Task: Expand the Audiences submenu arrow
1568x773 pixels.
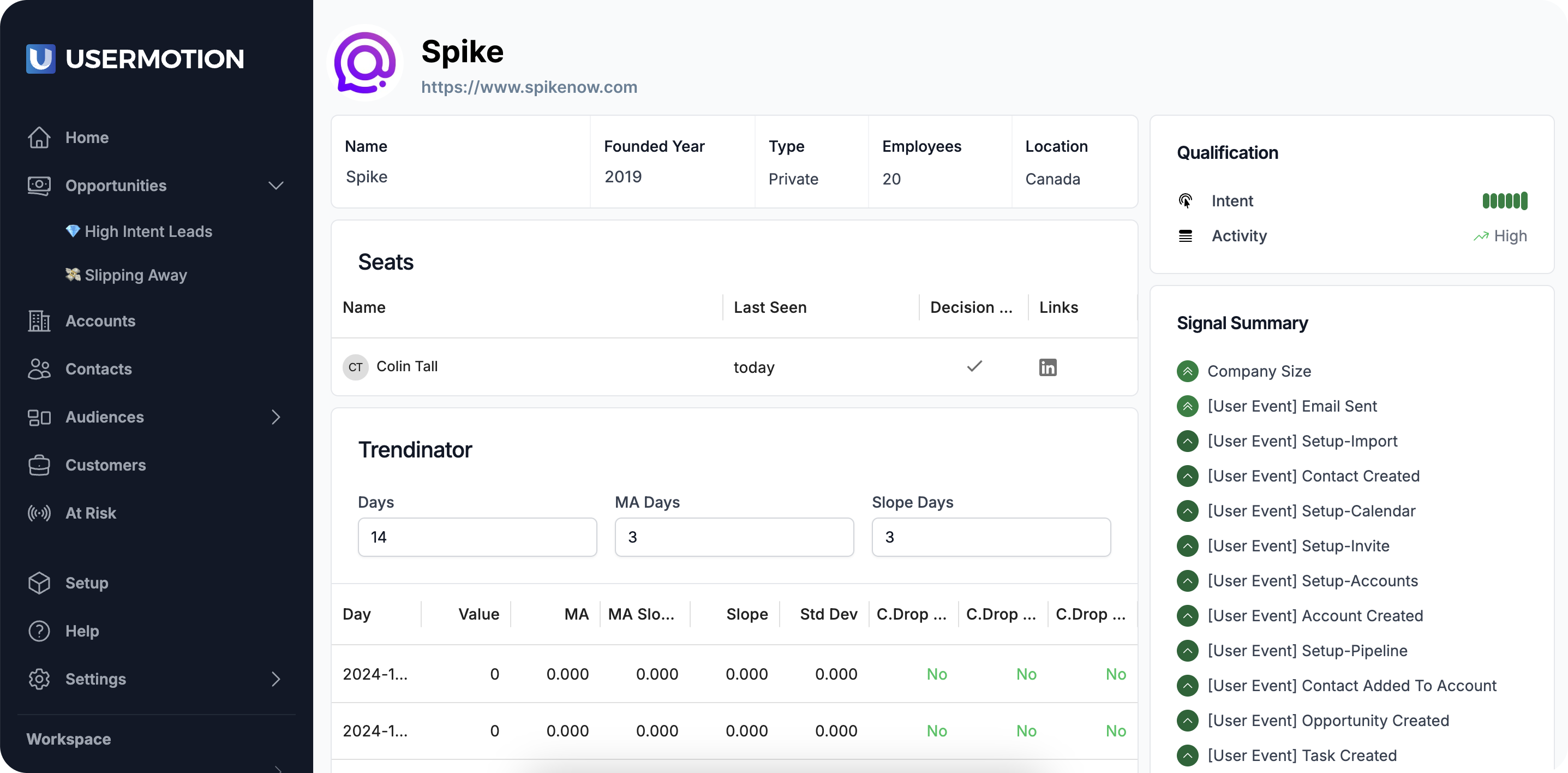Action: pyautogui.click(x=276, y=417)
